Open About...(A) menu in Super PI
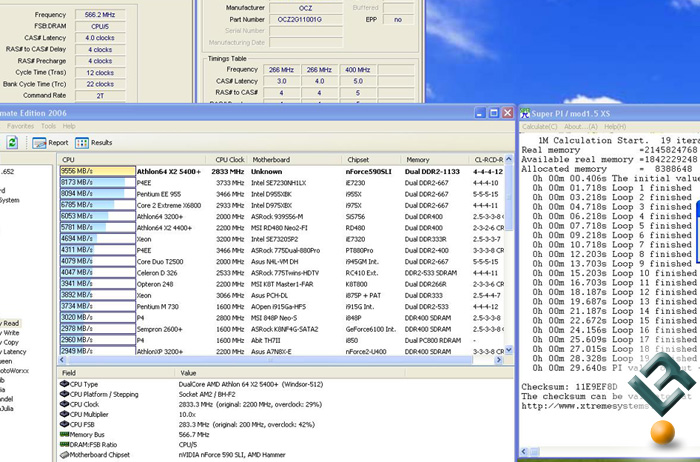Screen dimensions: 700x462 tap(580, 127)
